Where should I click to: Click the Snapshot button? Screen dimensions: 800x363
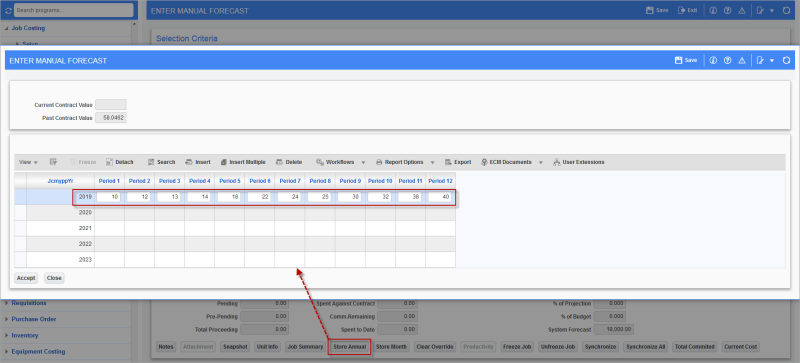pyautogui.click(x=235, y=347)
